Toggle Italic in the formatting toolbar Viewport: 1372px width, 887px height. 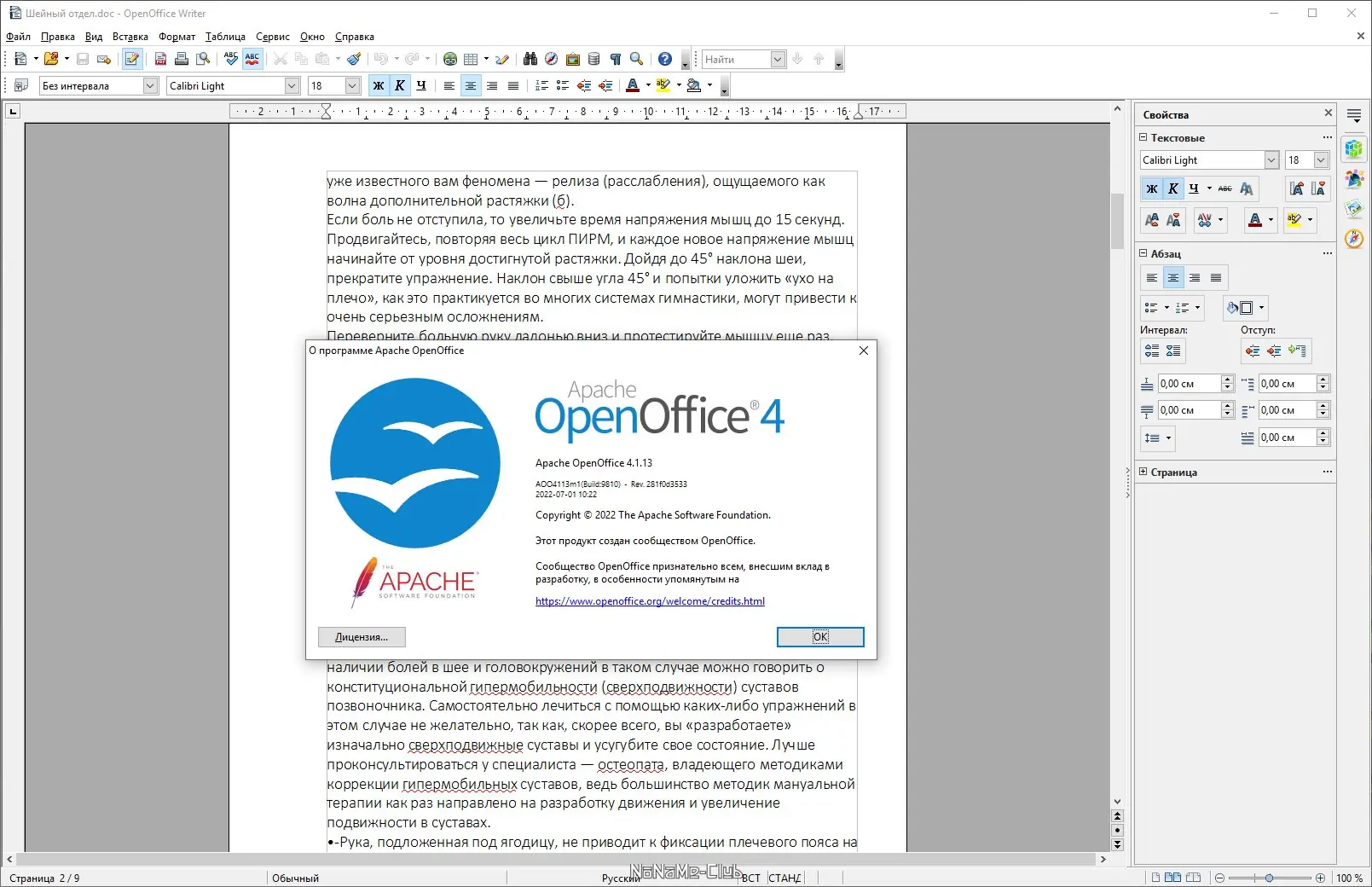[400, 85]
